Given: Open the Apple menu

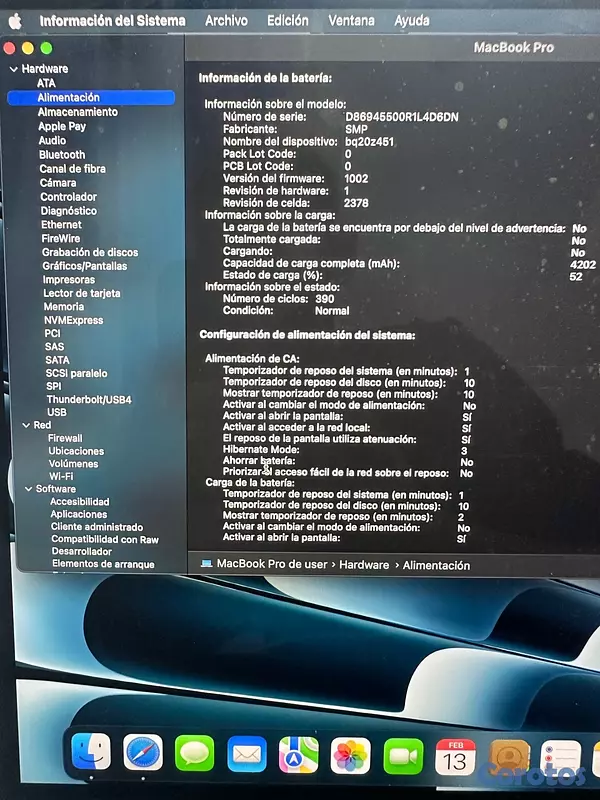Looking at the screenshot, I should pyautogui.click(x=15, y=21).
